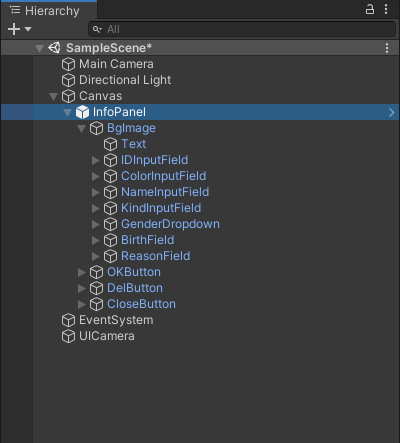This screenshot has width=400, height=443.
Task: Click the InfoPanel prefab cube icon
Action: tap(82, 112)
